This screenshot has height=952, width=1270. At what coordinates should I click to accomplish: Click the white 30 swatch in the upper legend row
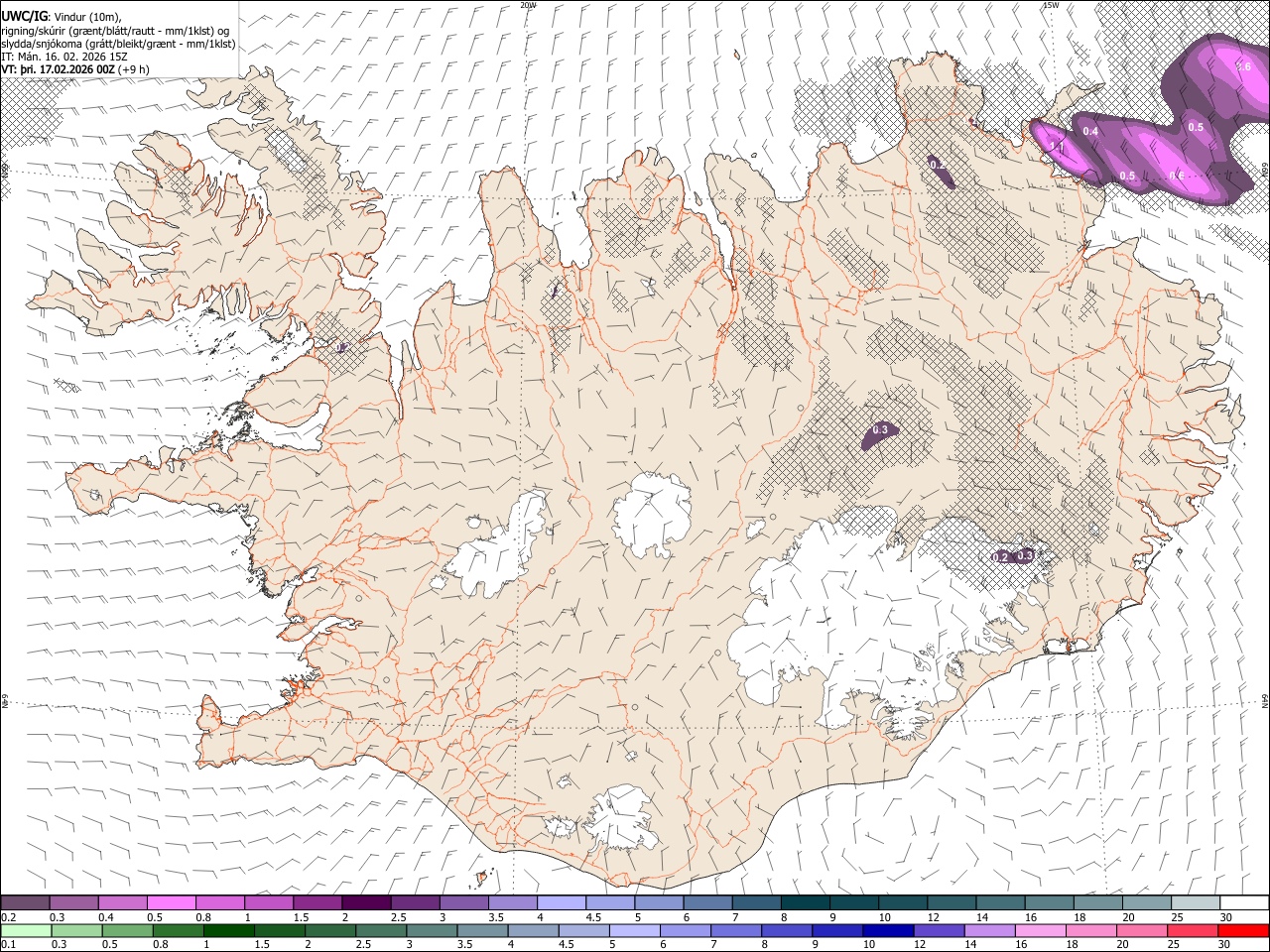point(1243,902)
